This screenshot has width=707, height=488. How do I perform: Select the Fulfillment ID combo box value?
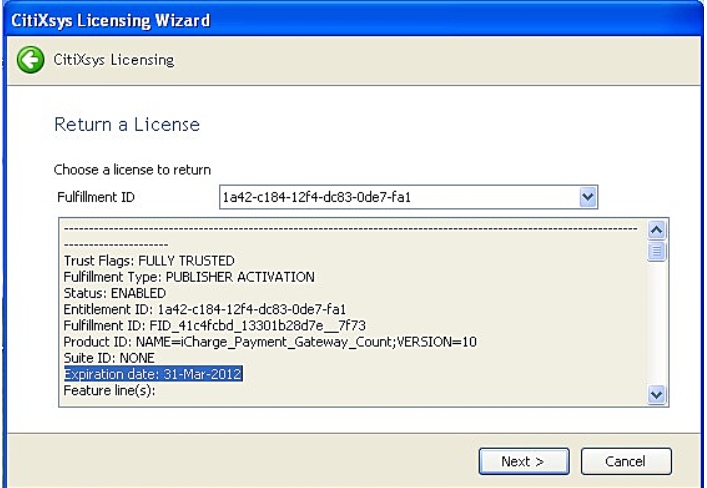409,197
